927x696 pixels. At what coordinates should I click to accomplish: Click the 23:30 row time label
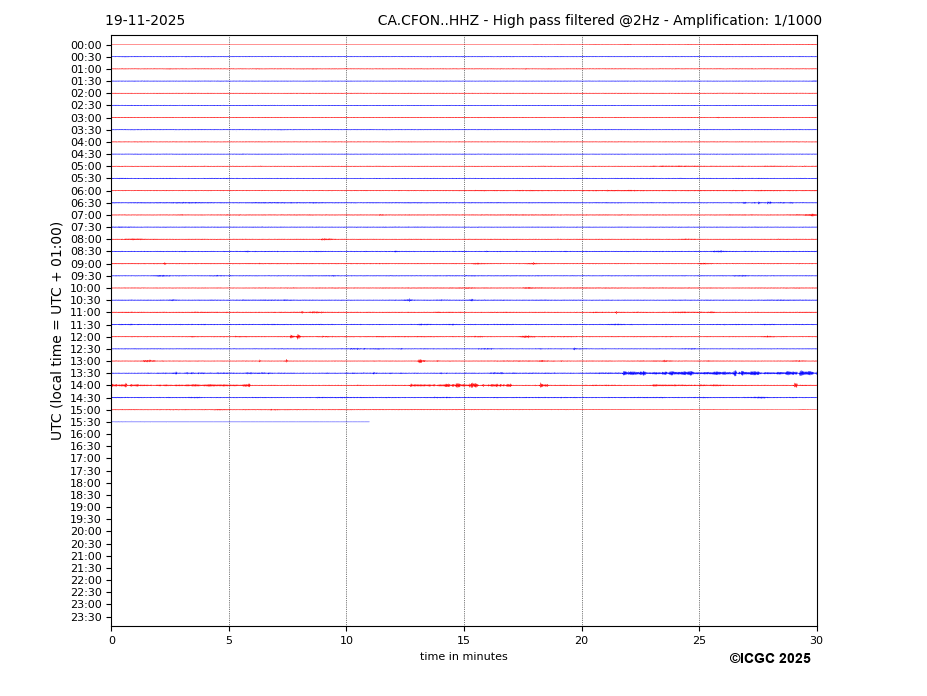(85, 617)
